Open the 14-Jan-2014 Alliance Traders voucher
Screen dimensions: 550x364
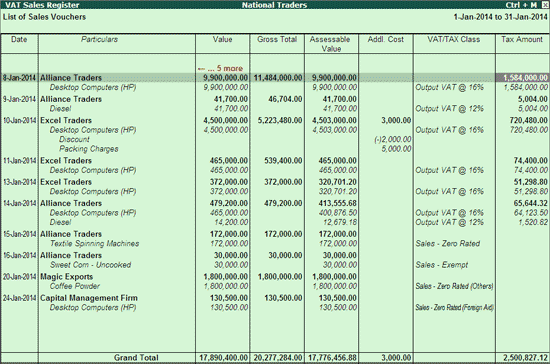click(274, 203)
